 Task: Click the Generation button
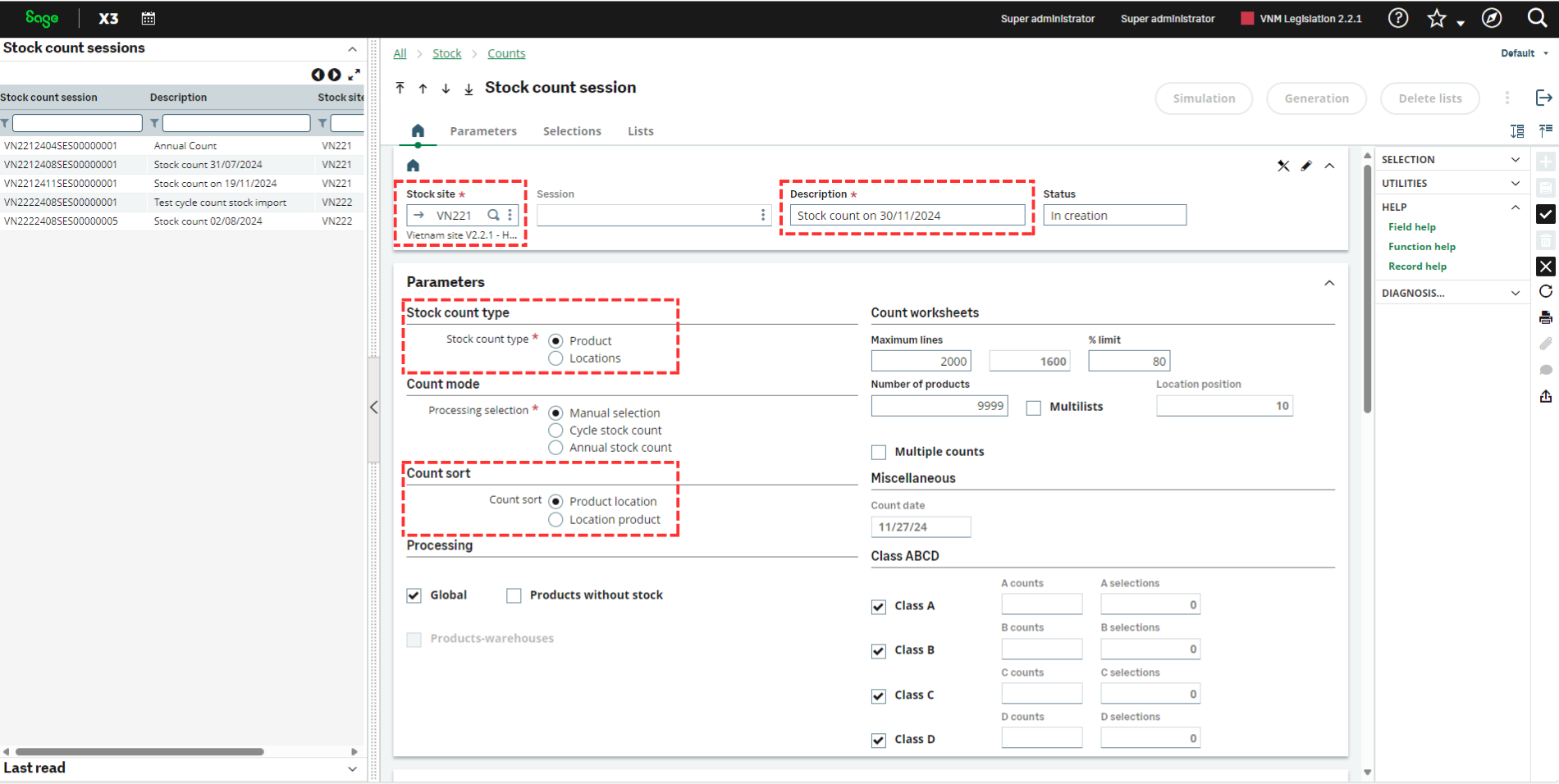[x=1316, y=98]
